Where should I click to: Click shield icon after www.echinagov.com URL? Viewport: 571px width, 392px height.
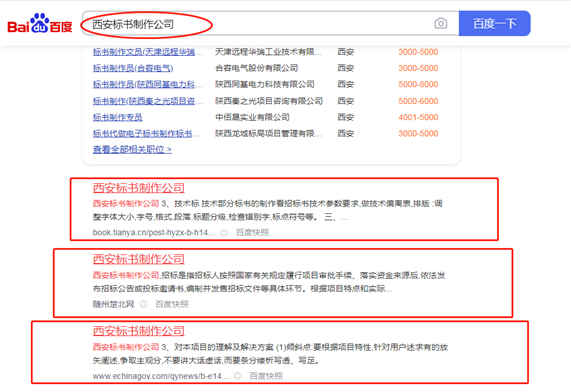pos(237,376)
